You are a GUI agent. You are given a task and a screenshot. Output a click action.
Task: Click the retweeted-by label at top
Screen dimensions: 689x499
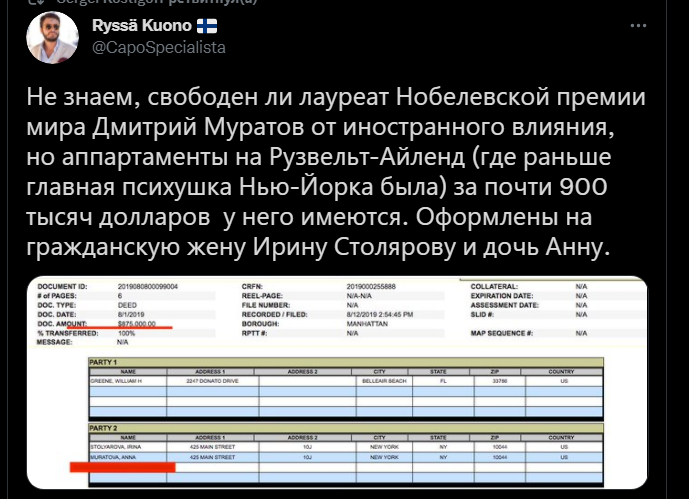click(x=157, y=1)
